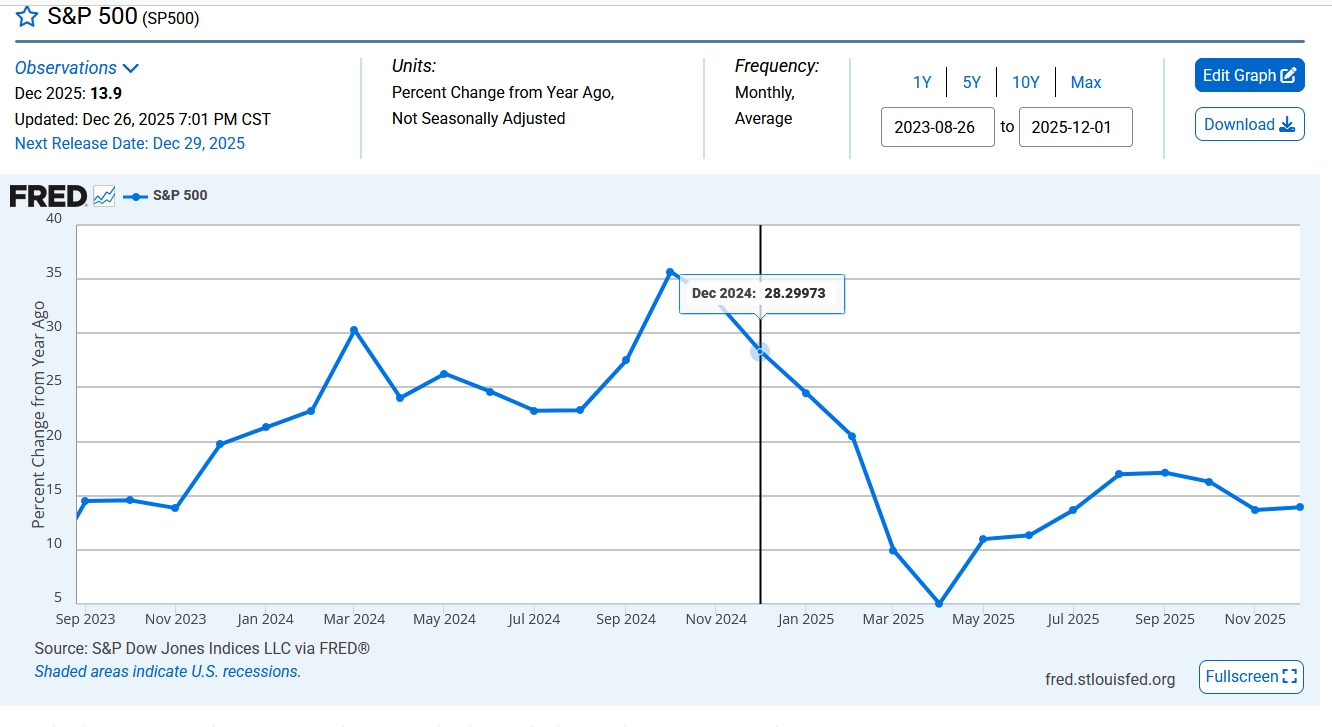Click the October 2024 peak data point
1332x727 pixels.
coord(670,272)
